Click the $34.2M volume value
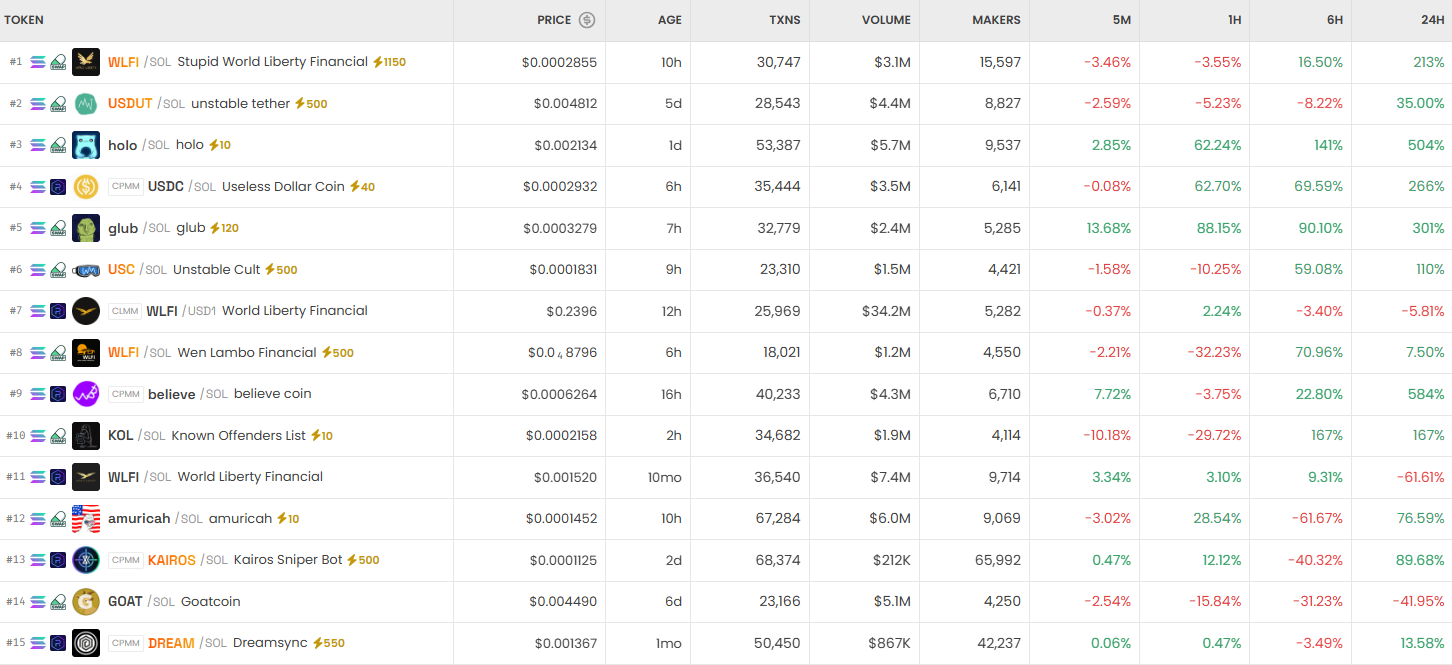Image resolution: width=1452 pixels, height=665 pixels. 886,311
